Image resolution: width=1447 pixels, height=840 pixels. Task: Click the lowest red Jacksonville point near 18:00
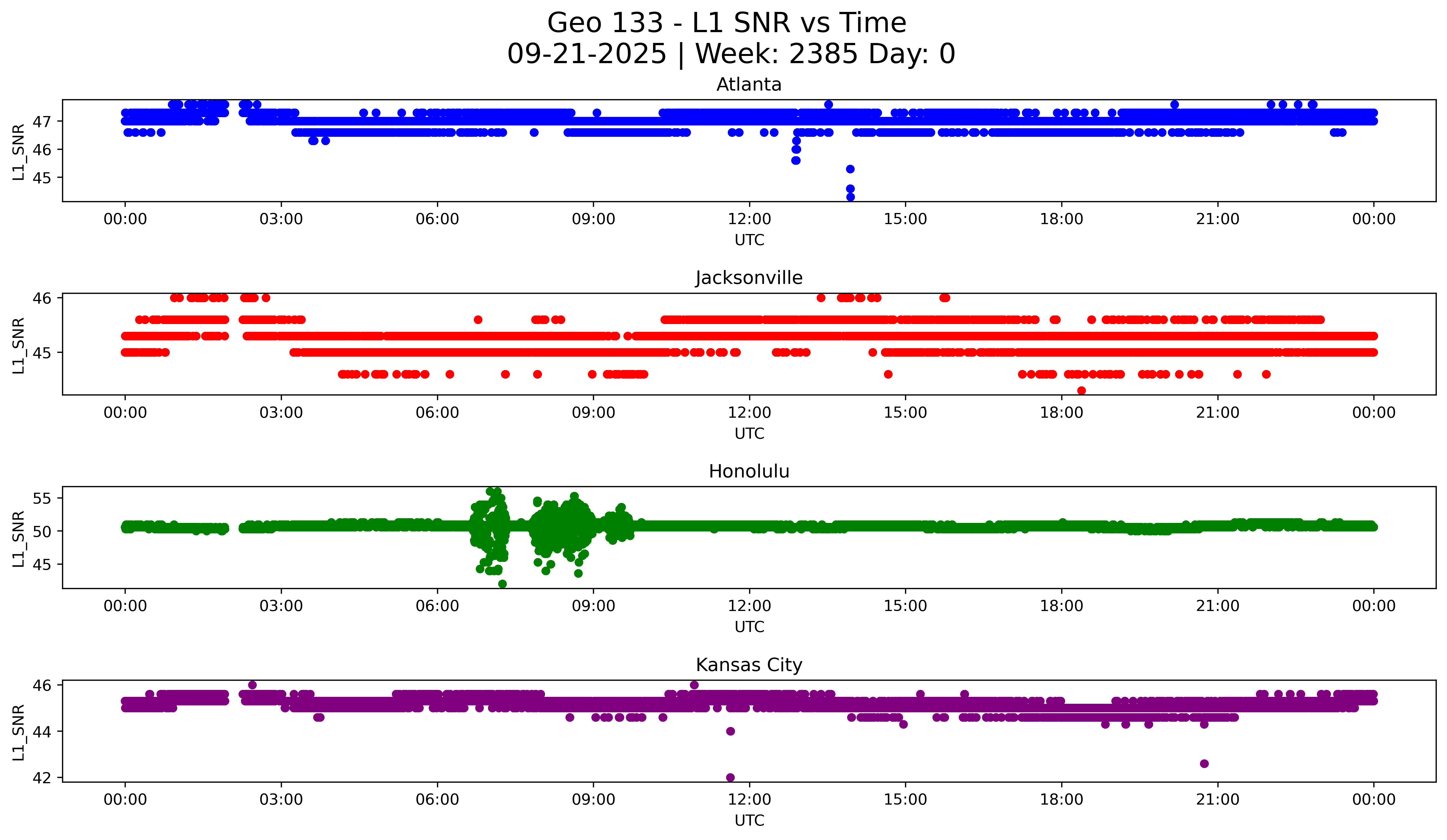pos(1081,391)
